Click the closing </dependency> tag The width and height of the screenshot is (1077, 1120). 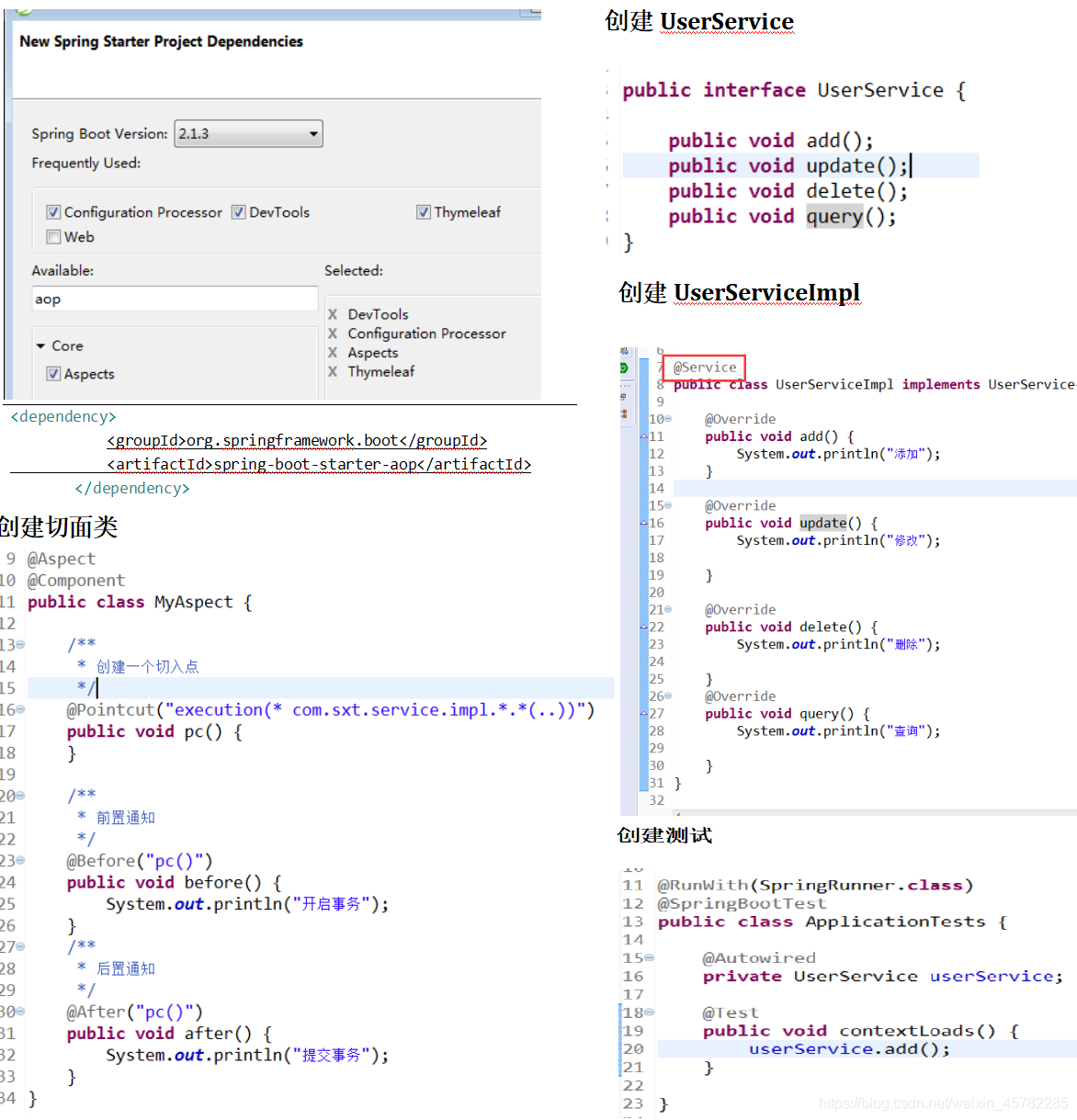point(132,488)
